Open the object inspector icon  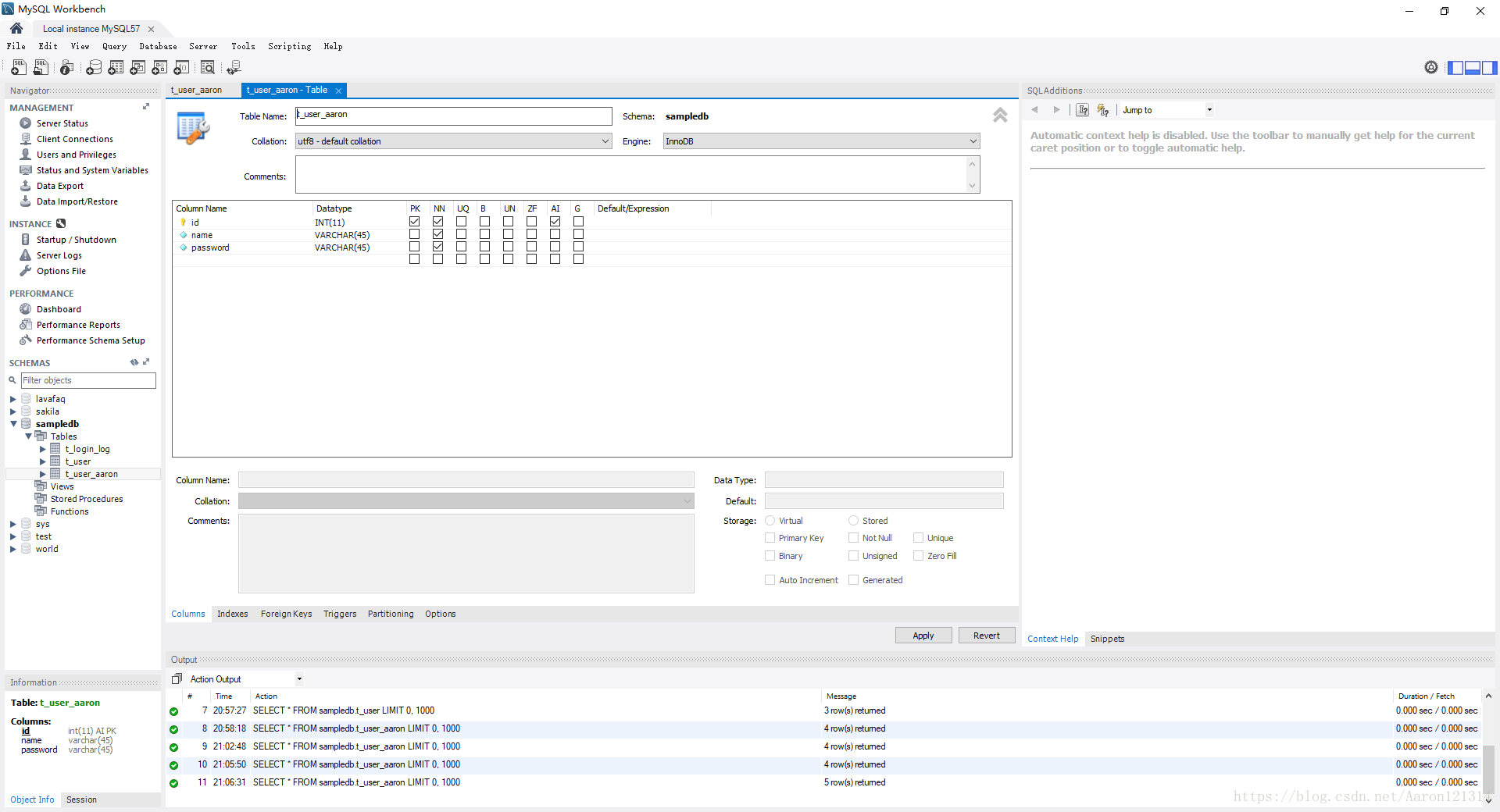point(67,68)
